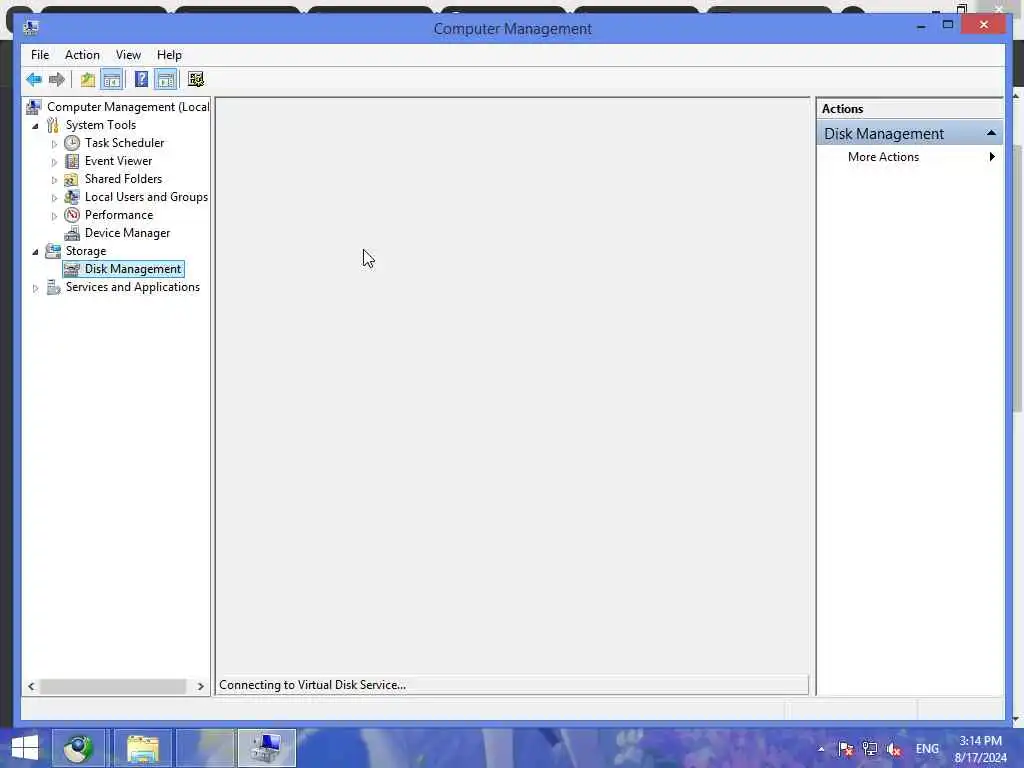1024x768 pixels.
Task: Open the Windows Start button
Action: point(25,748)
